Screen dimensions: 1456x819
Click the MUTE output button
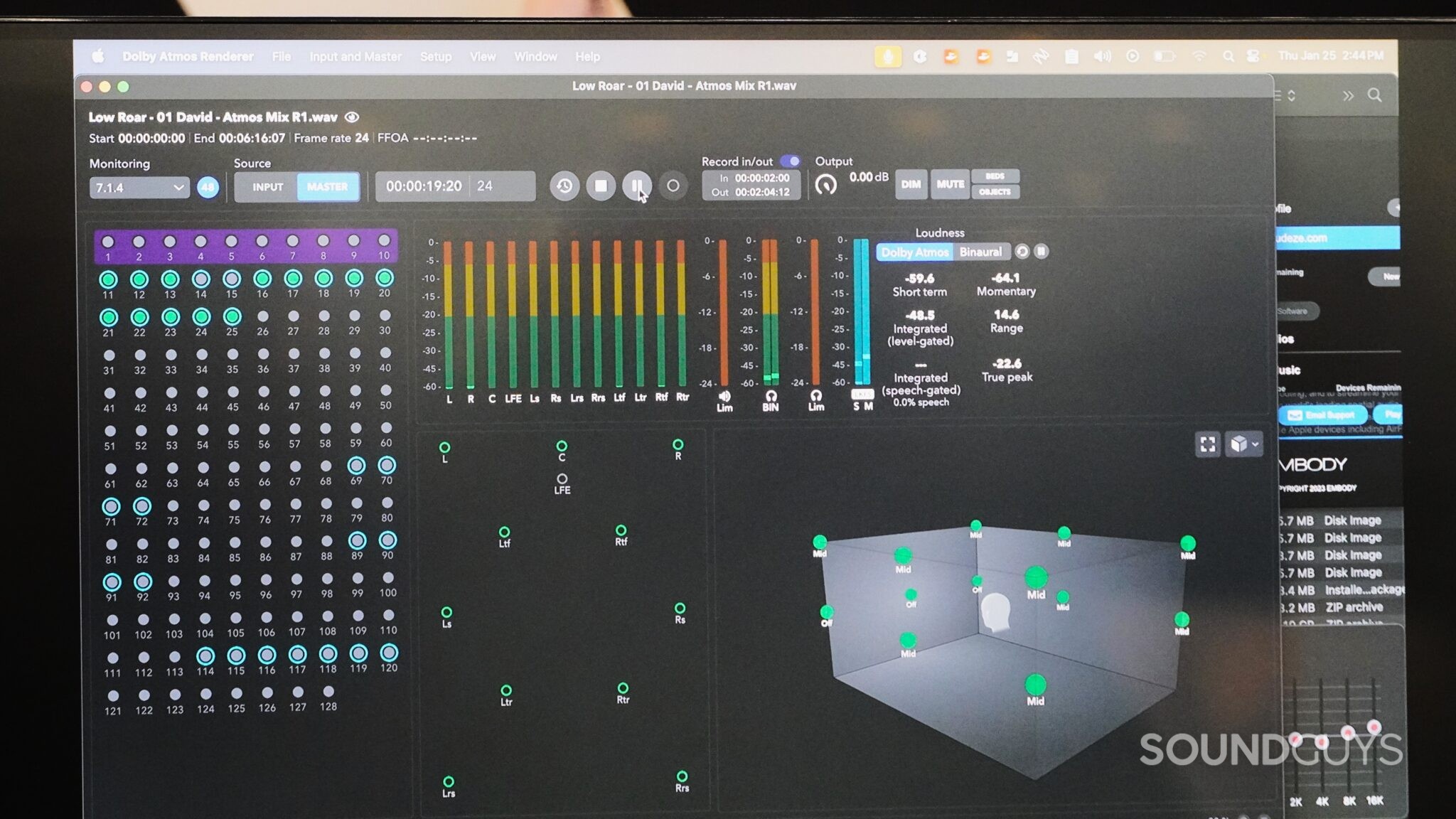(x=951, y=183)
